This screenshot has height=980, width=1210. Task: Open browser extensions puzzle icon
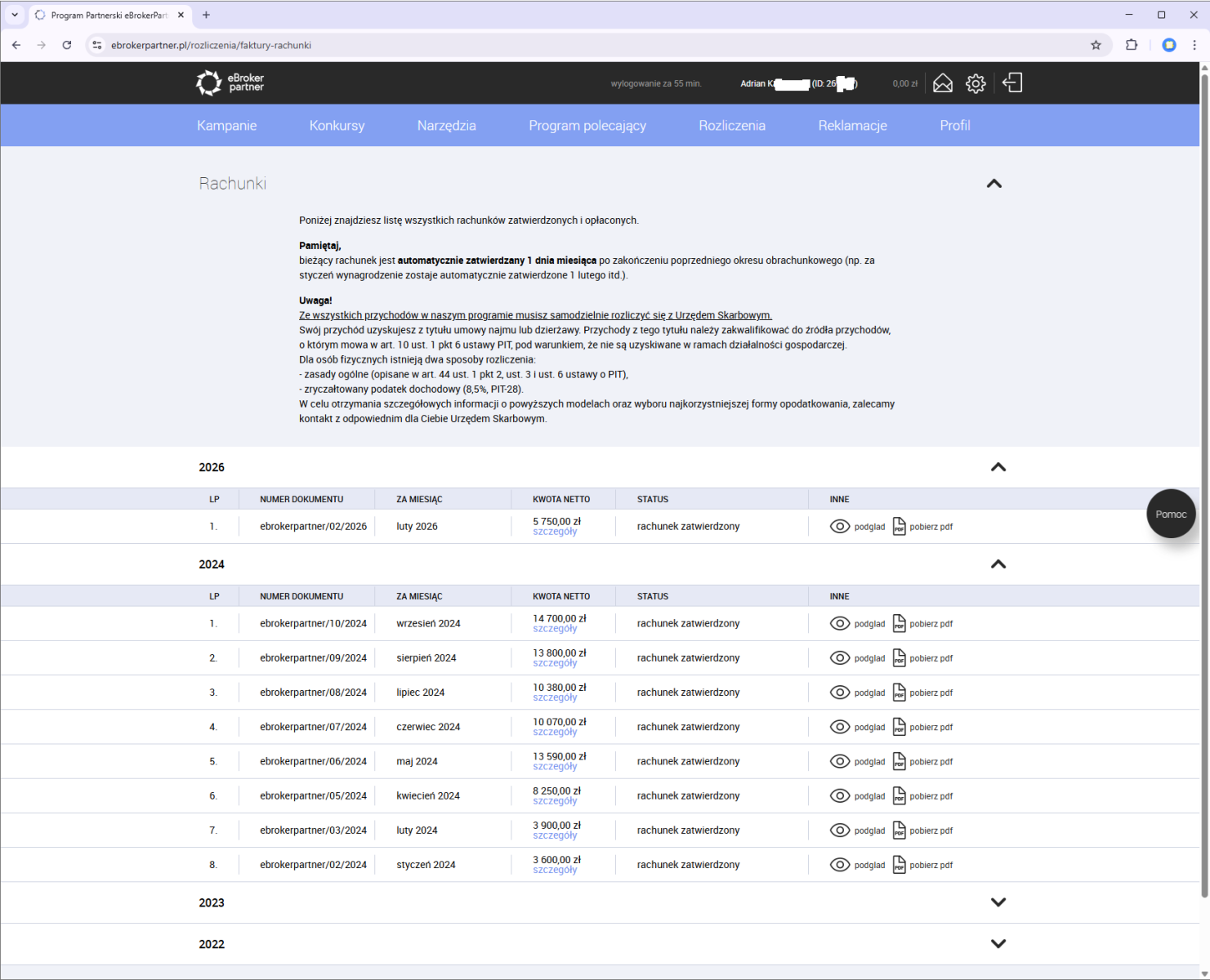1132,45
